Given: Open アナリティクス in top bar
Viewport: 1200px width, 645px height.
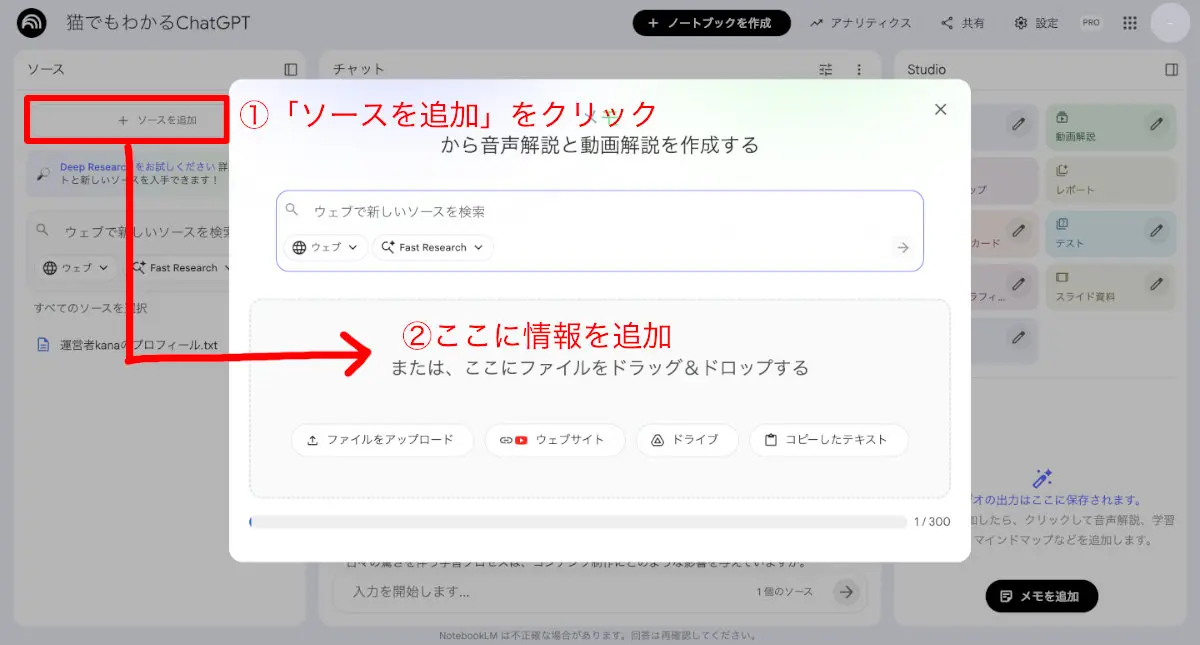Looking at the screenshot, I should coord(861,23).
